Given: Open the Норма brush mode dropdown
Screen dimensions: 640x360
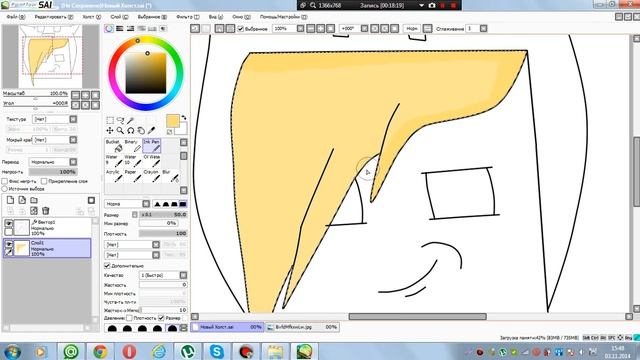Looking at the screenshot, I should (128, 204).
